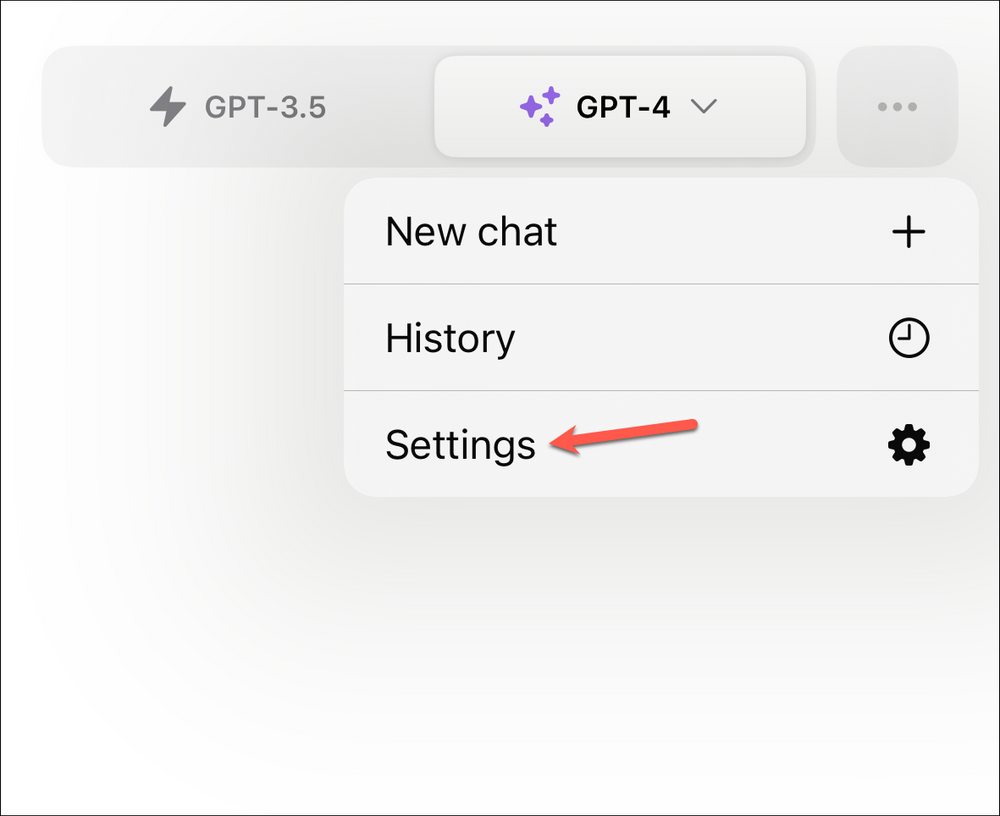This screenshot has width=1000, height=816.
Task: Click the GPT-4 pill selector segment
Action: (x=620, y=105)
